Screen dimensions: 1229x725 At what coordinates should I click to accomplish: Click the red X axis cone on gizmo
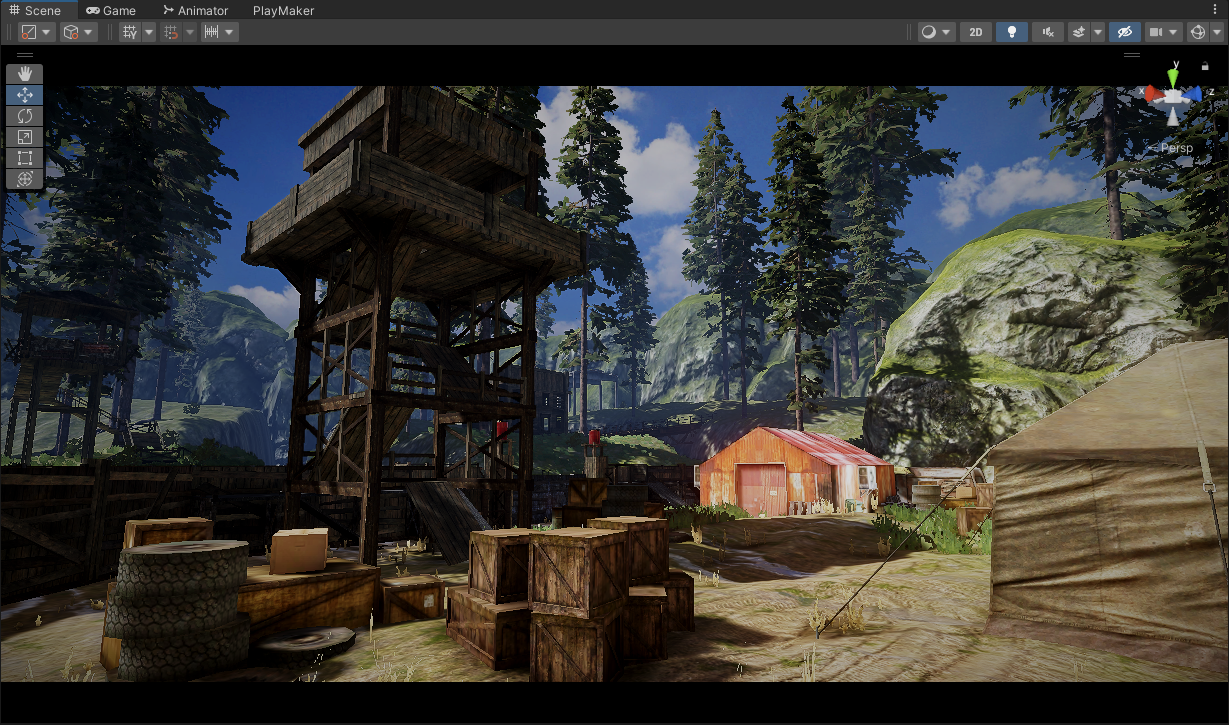click(x=1154, y=95)
